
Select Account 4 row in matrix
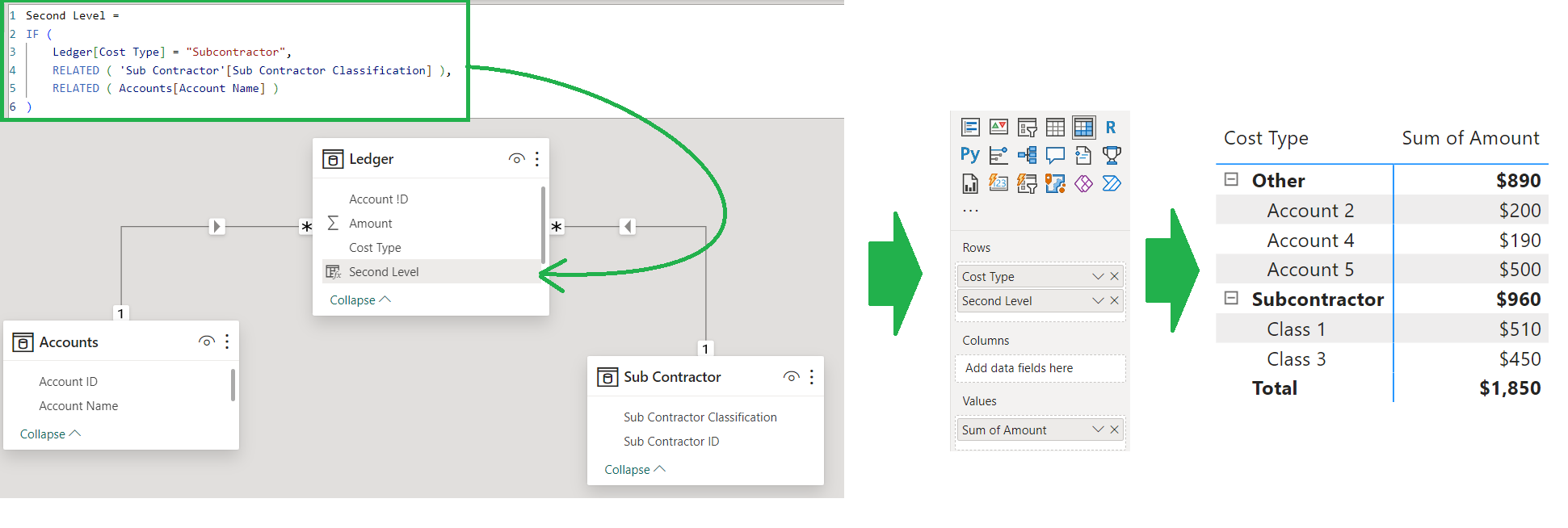[x=1382, y=240]
